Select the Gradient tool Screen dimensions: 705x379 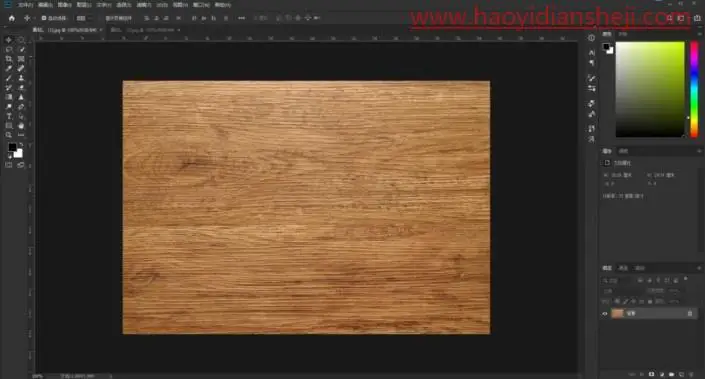[9, 97]
